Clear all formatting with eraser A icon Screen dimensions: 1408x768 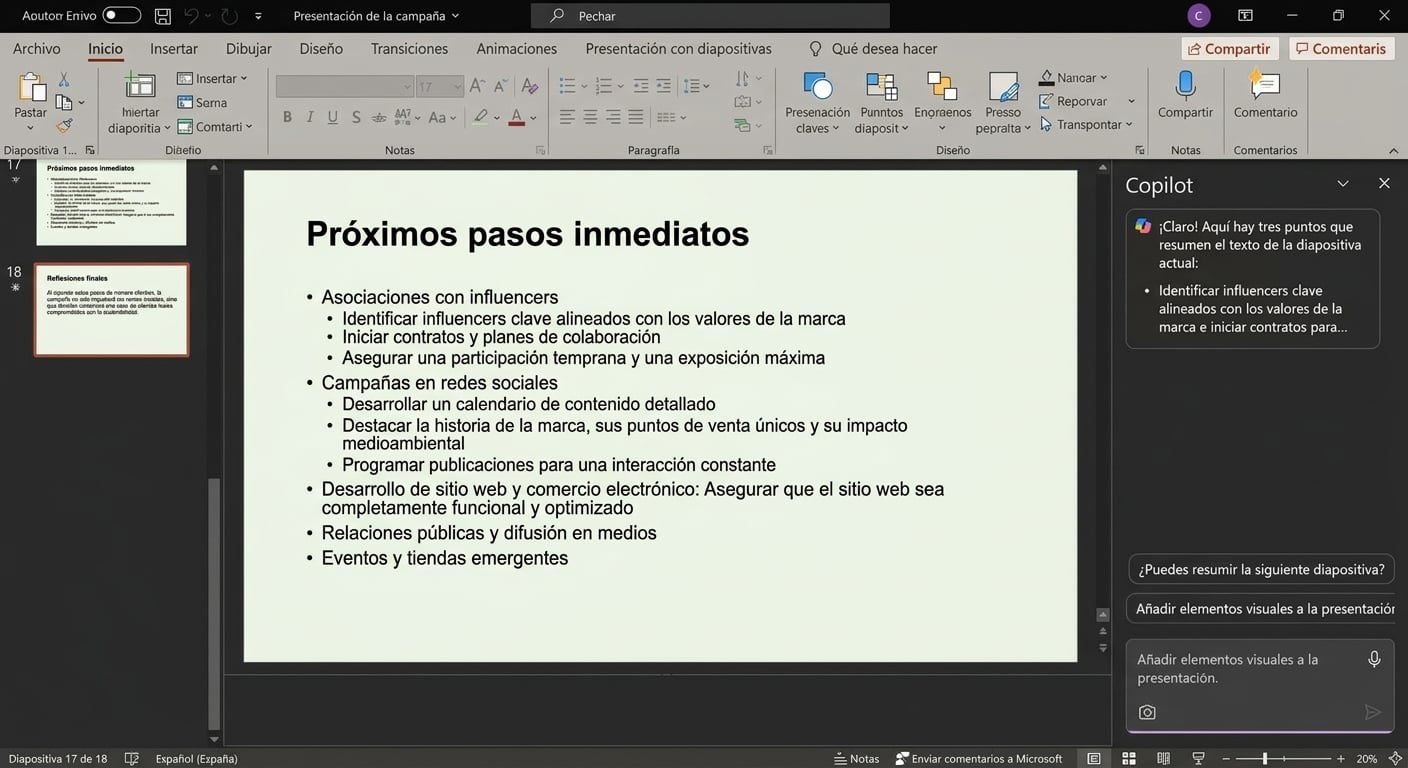(x=530, y=87)
